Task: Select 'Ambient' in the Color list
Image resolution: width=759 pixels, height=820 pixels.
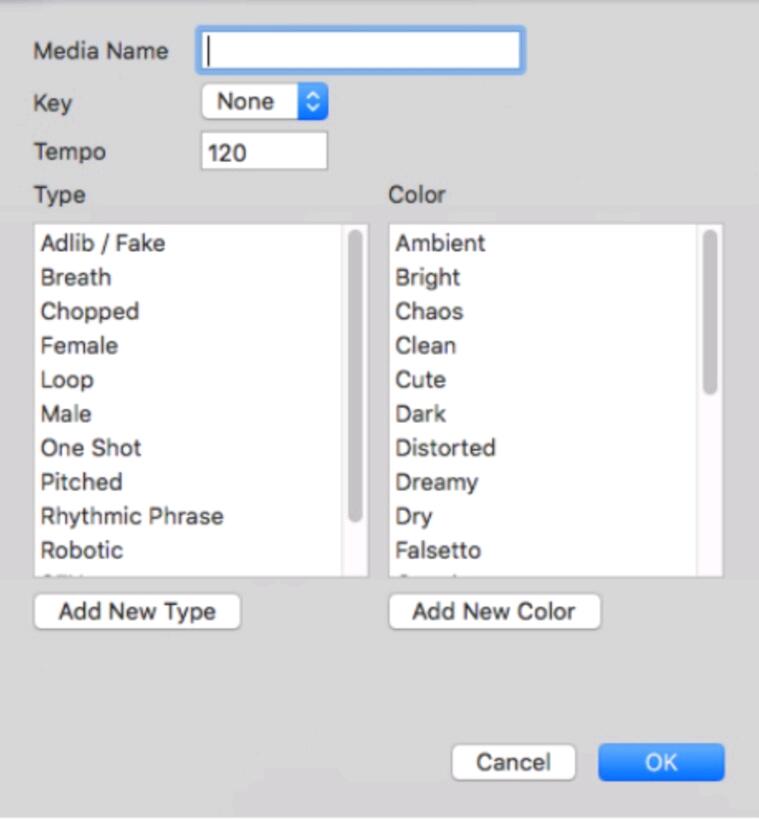Action: pyautogui.click(x=440, y=243)
